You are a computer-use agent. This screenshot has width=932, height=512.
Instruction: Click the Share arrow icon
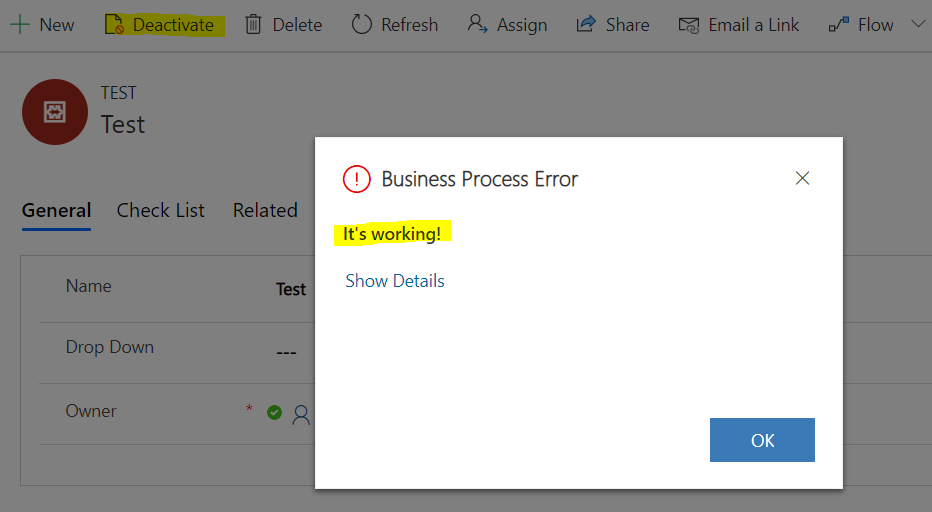(585, 24)
